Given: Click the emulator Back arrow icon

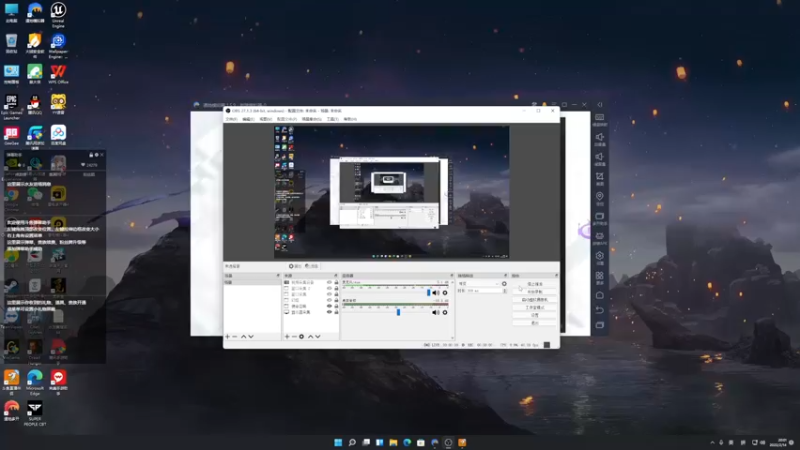Looking at the screenshot, I should tap(599, 310).
